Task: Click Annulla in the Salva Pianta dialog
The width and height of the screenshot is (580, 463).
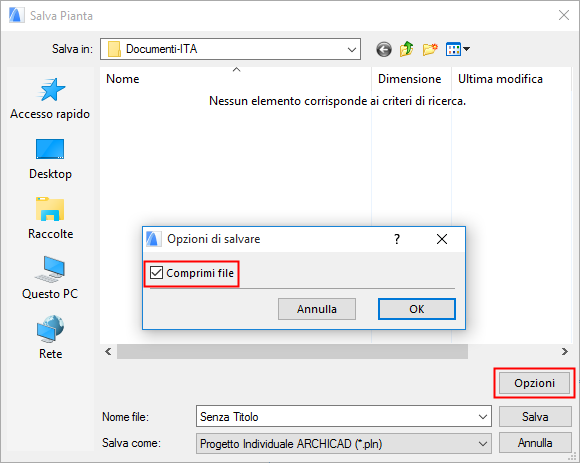Action: 535,443
